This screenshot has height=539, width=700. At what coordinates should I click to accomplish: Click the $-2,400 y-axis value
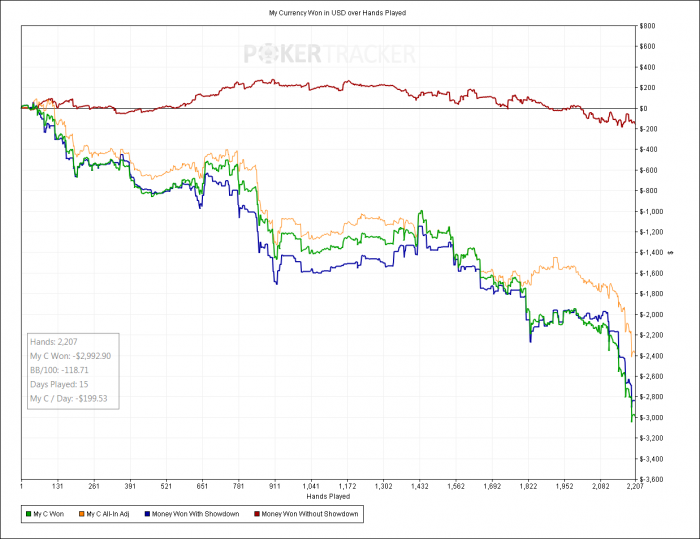(651, 356)
